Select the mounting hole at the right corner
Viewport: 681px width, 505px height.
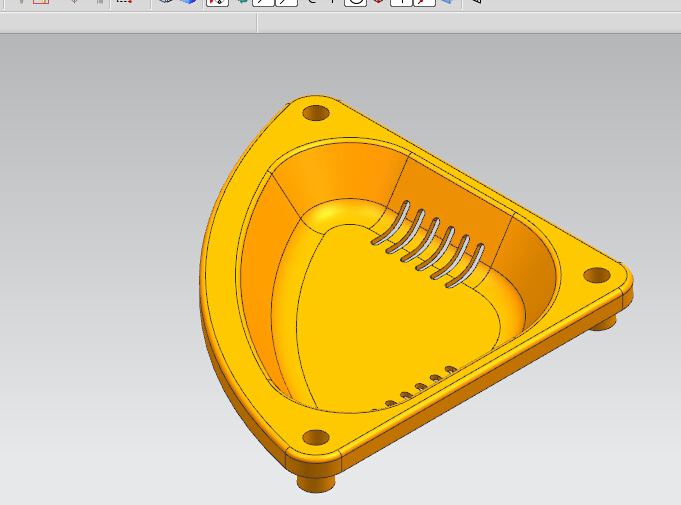tap(597, 274)
